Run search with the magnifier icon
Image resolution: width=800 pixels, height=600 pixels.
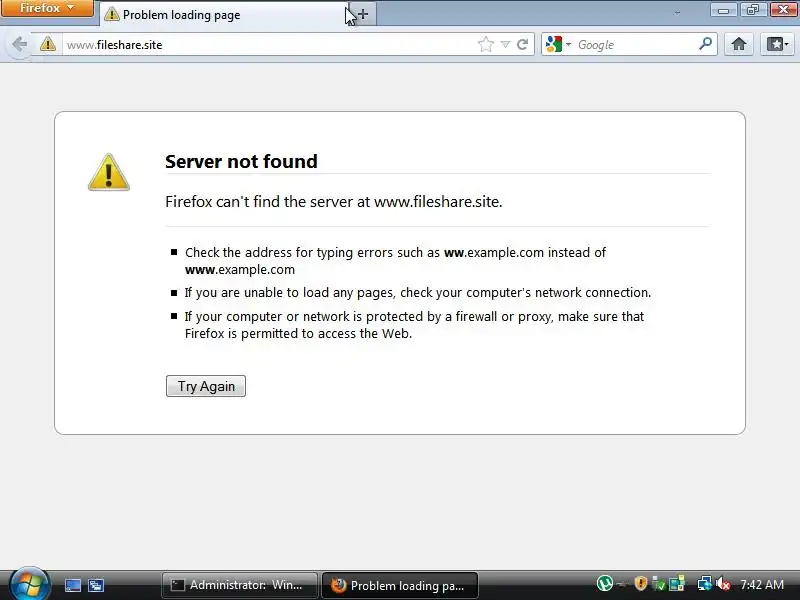(706, 44)
